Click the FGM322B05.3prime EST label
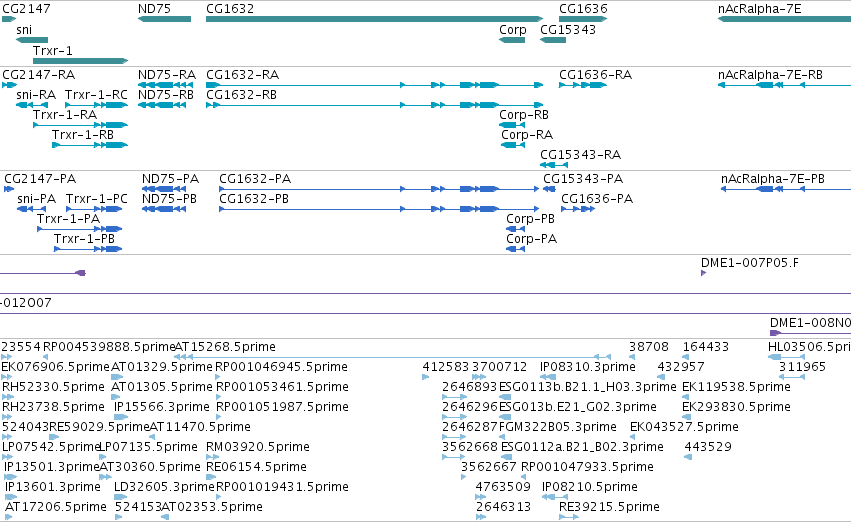Viewport: 851px width, 522px height. point(558,427)
